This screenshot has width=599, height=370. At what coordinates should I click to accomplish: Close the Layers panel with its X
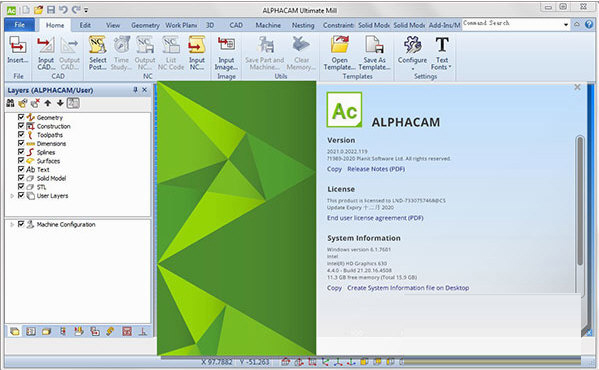(144, 90)
